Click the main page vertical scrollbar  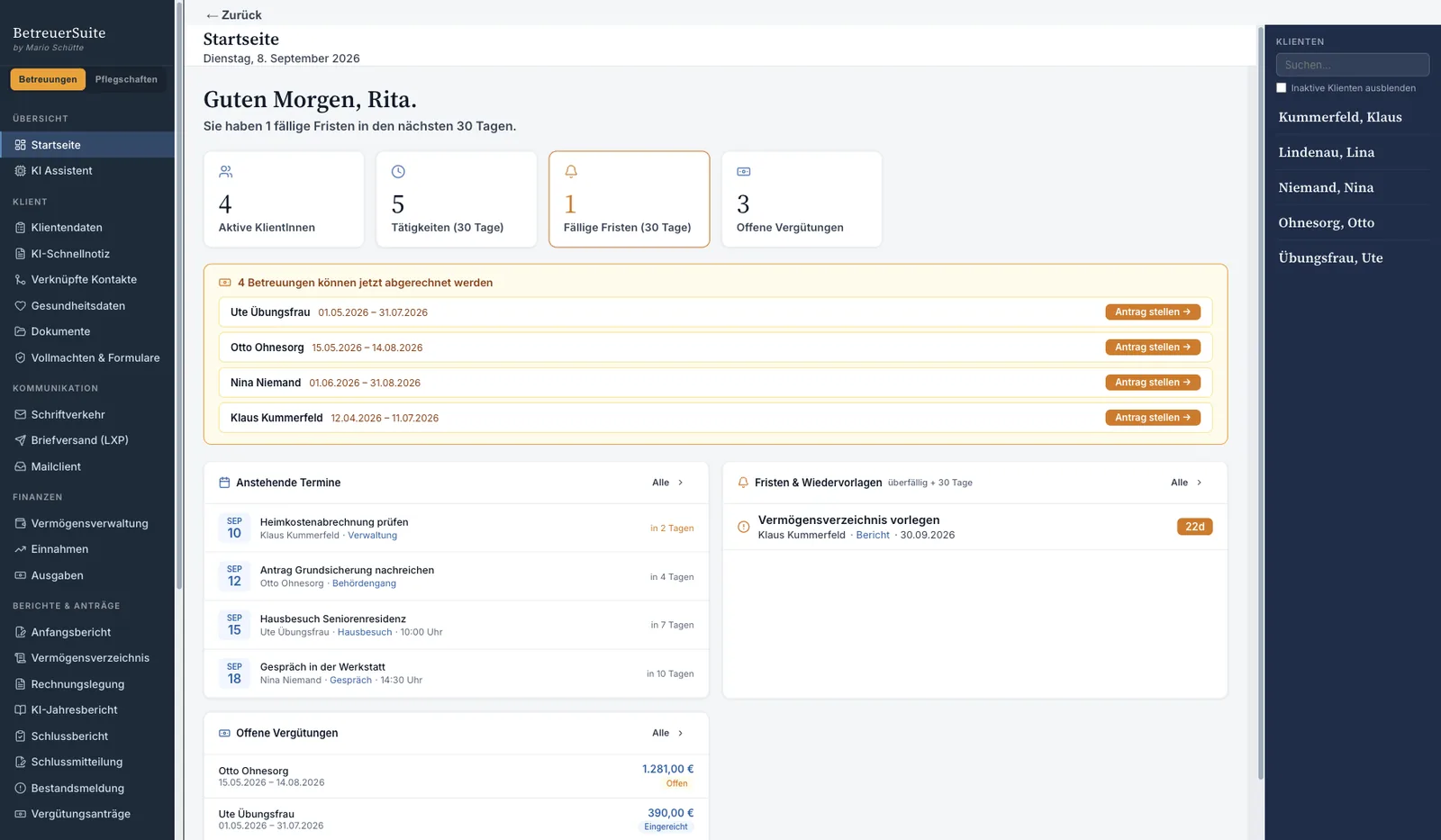(x=1260, y=403)
